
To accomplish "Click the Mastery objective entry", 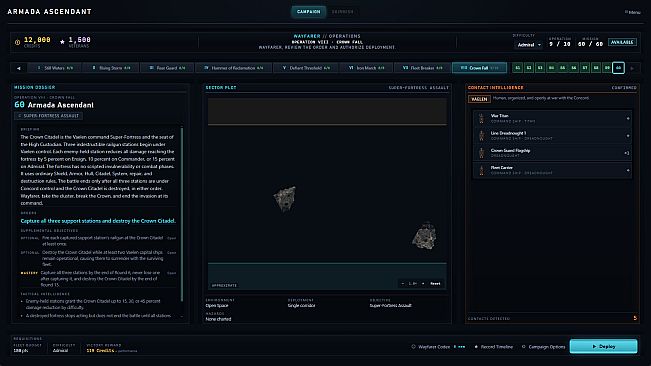I will [98, 279].
